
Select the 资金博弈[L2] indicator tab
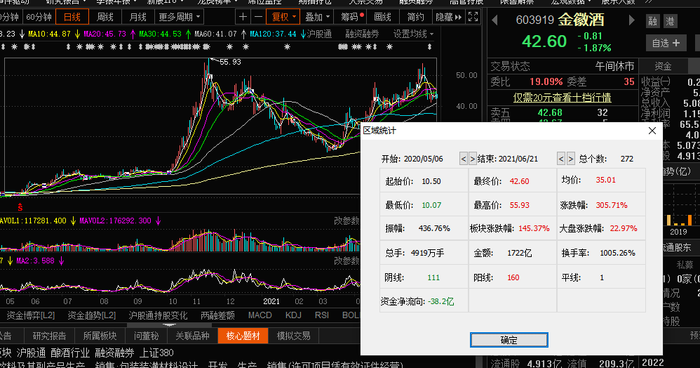point(30,315)
